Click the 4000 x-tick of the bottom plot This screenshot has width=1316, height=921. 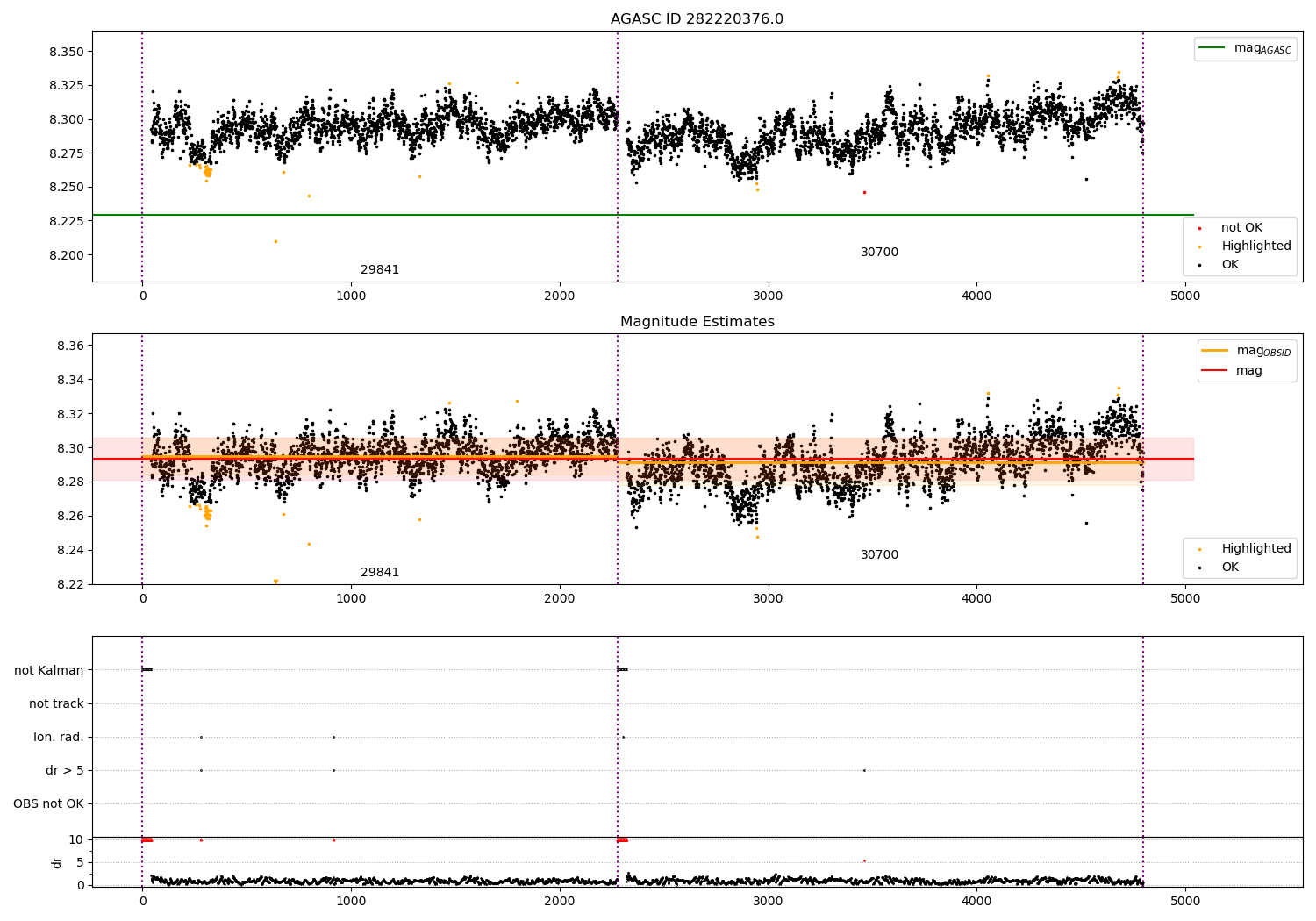pos(976,901)
